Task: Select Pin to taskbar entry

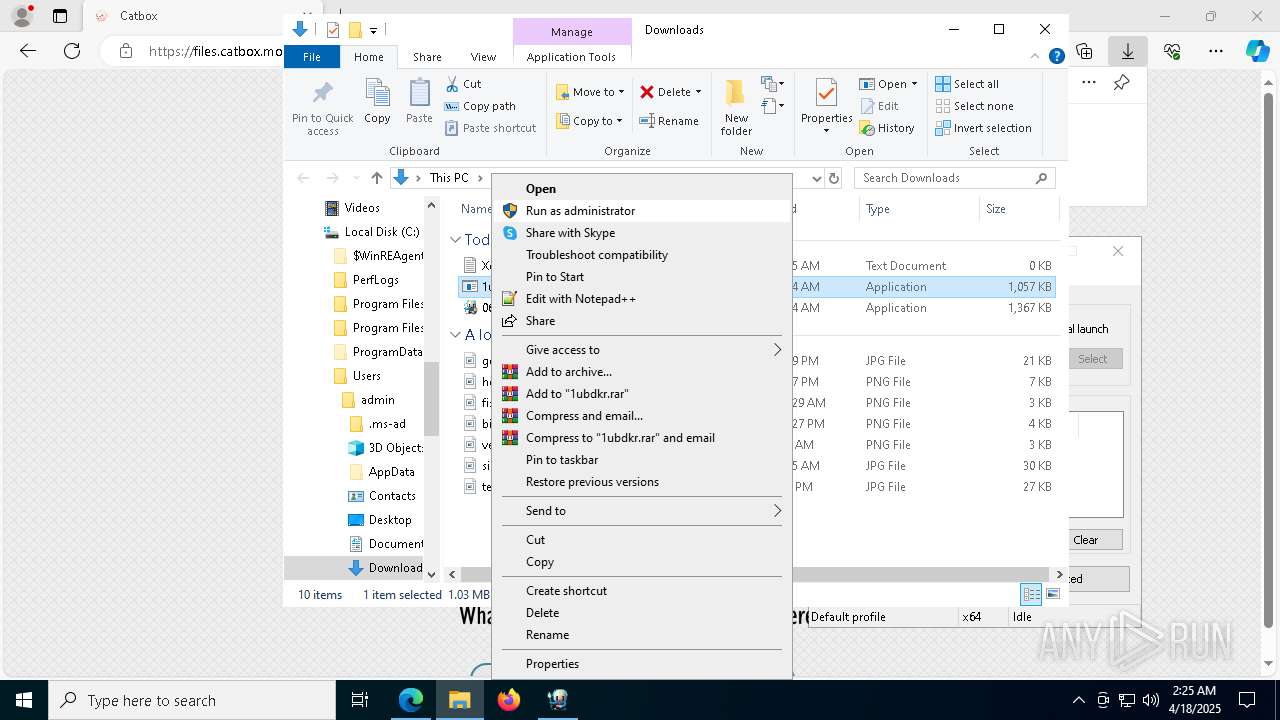Action: [642, 459]
